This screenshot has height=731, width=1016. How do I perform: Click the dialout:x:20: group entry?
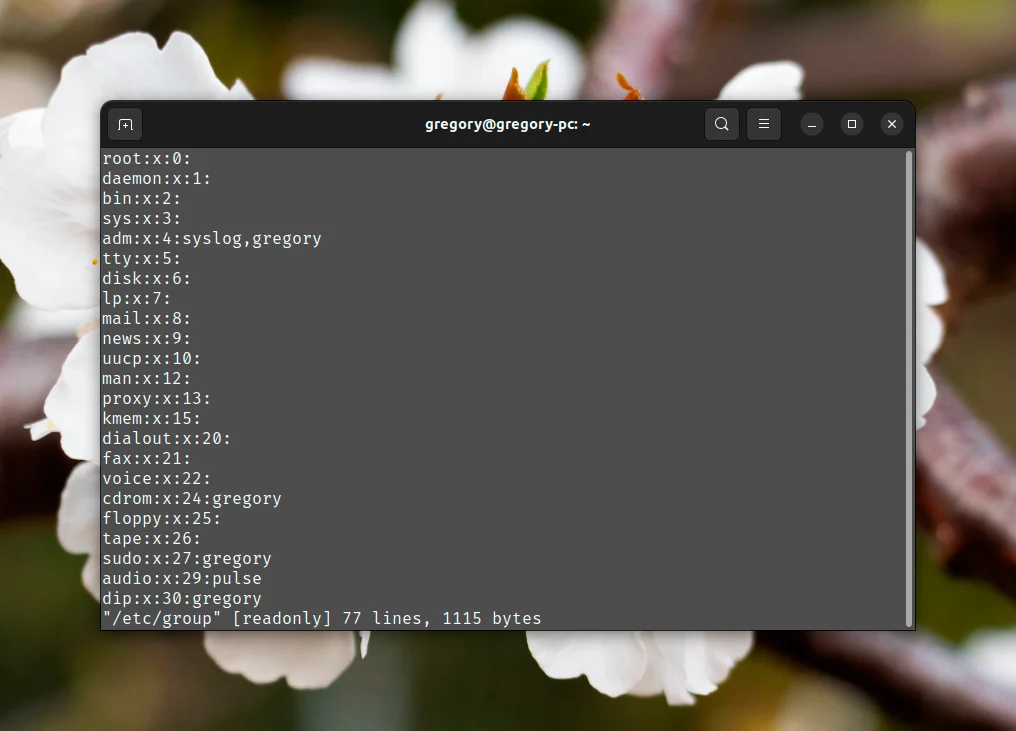166,438
